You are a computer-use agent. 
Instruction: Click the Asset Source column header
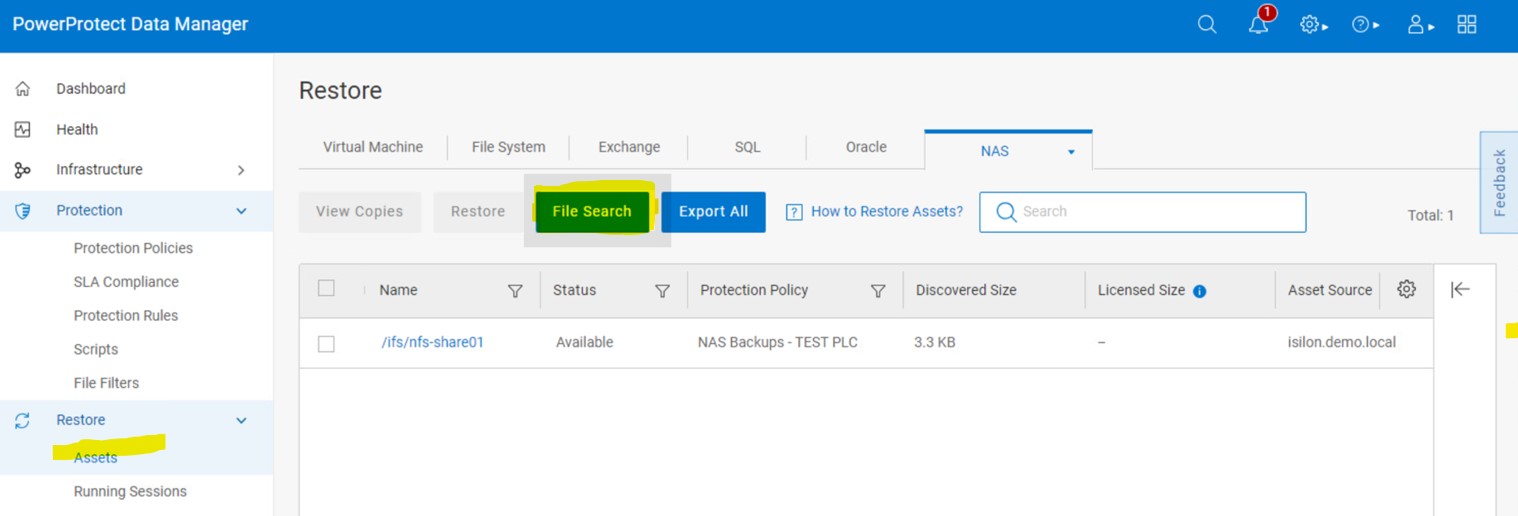[x=1330, y=290]
